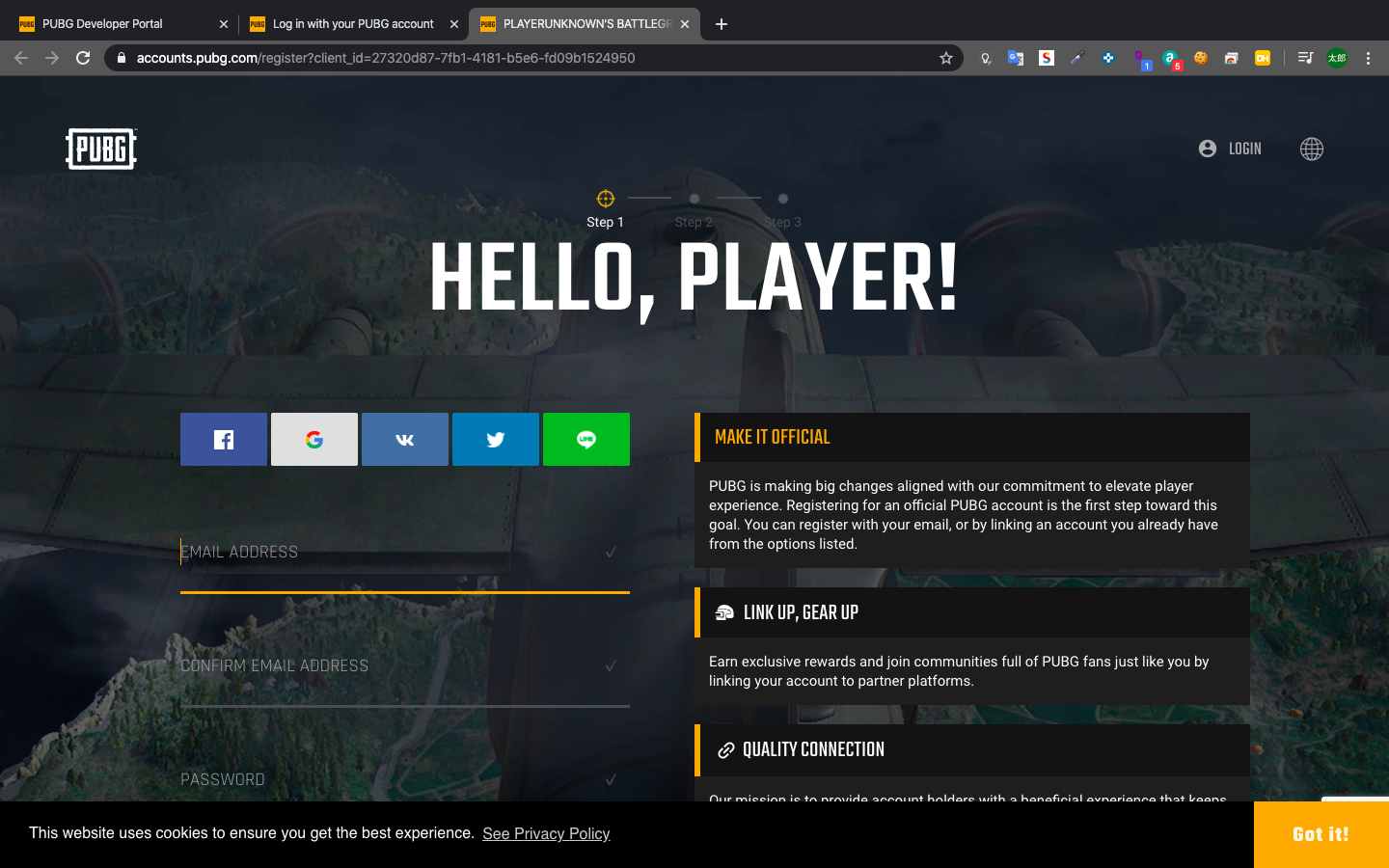View site info lock icon
This screenshot has height=868, width=1389.
tap(121, 58)
